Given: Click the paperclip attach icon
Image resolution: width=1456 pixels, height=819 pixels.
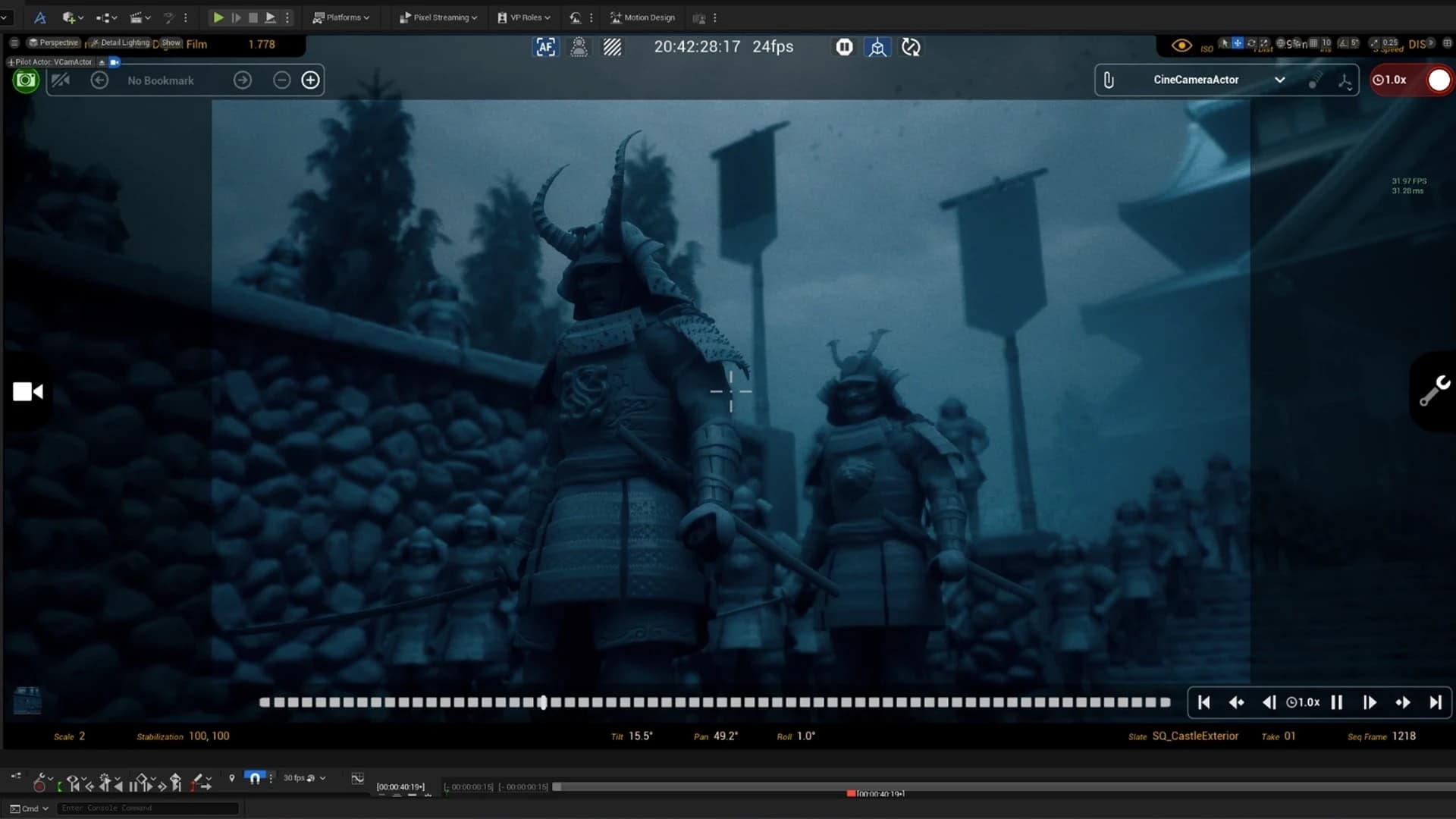Looking at the screenshot, I should point(1109,80).
